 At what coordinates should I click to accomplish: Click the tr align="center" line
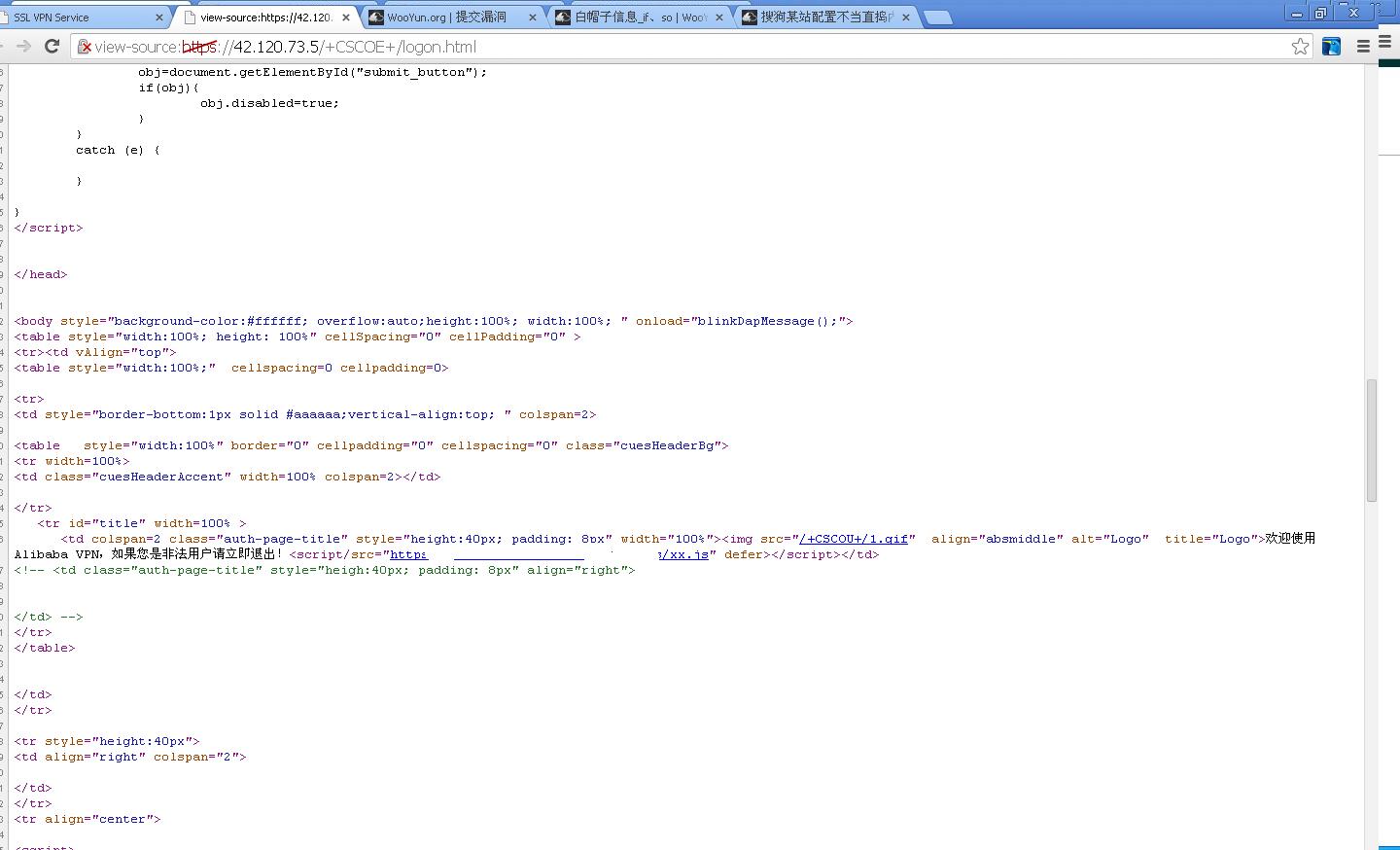click(x=87, y=819)
